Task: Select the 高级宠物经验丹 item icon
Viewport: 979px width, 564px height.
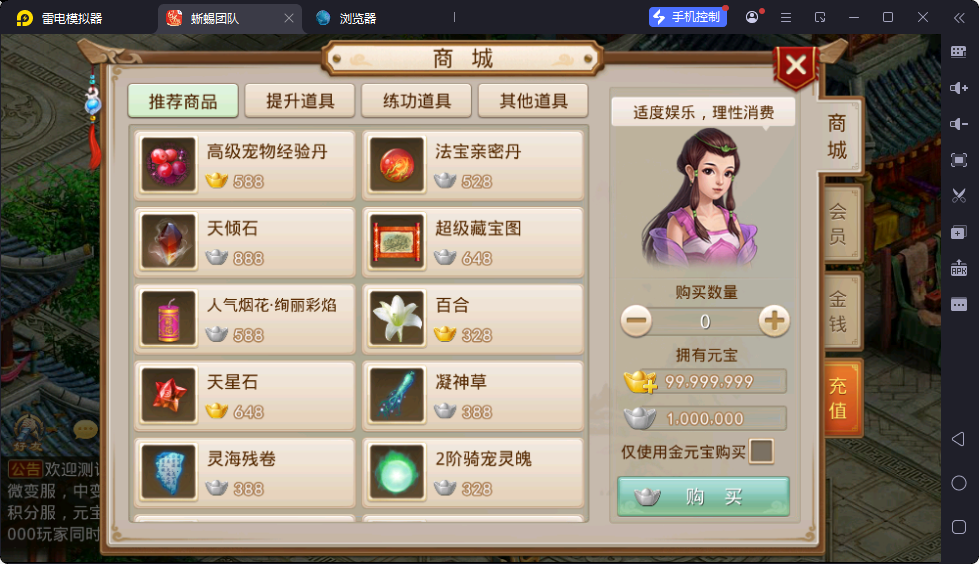Action: click(168, 165)
